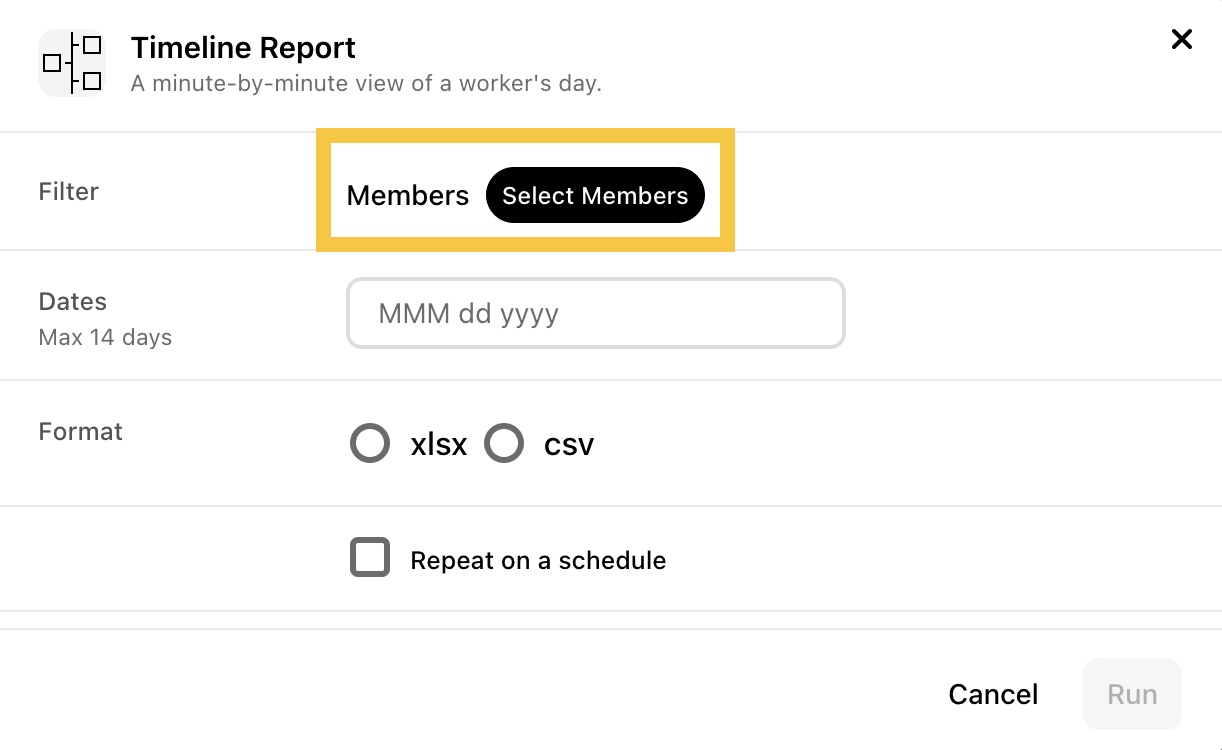Cancel the report dialog
Viewport: 1222px width, 750px height.
993,694
